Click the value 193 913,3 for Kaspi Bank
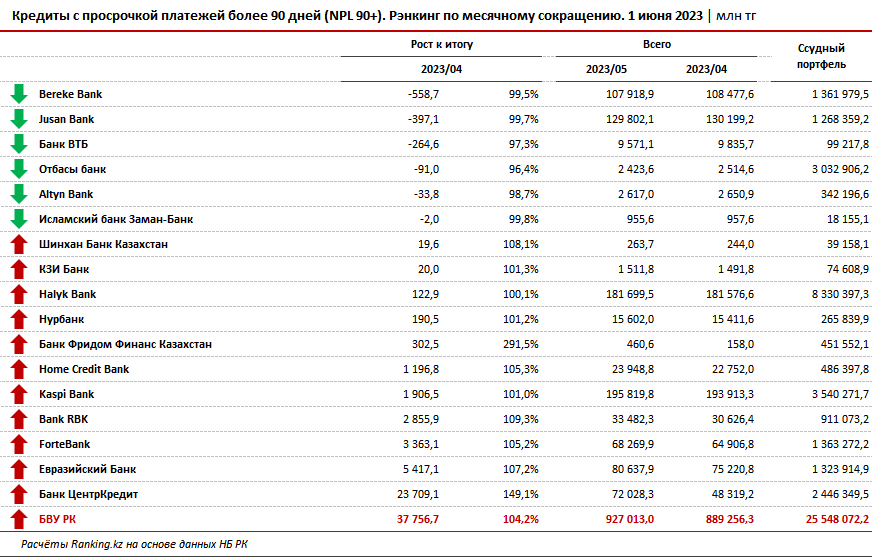Image resolution: width=872 pixels, height=557 pixels. coord(730,394)
